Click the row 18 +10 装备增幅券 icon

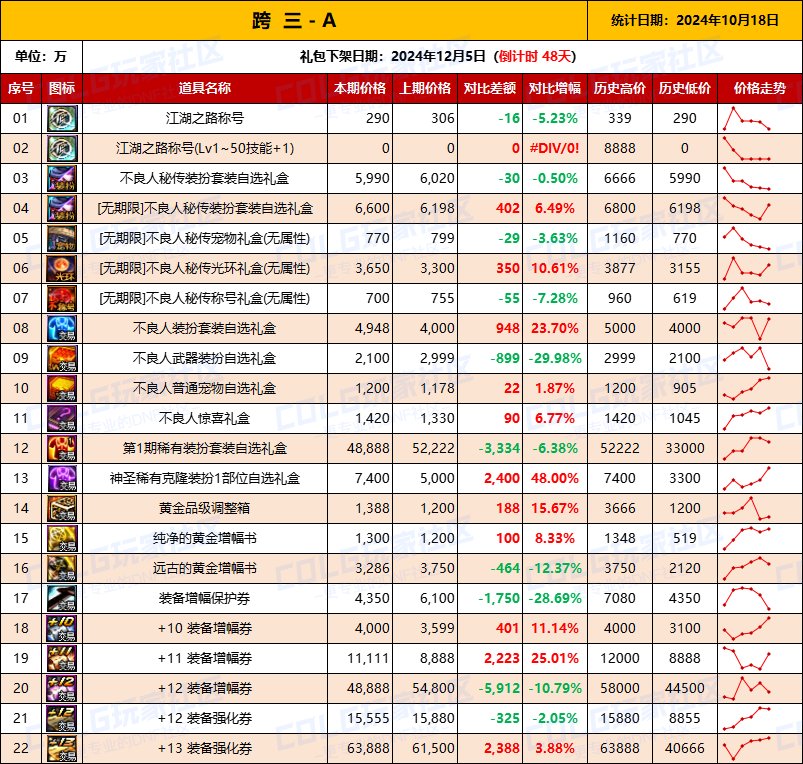click(62, 628)
